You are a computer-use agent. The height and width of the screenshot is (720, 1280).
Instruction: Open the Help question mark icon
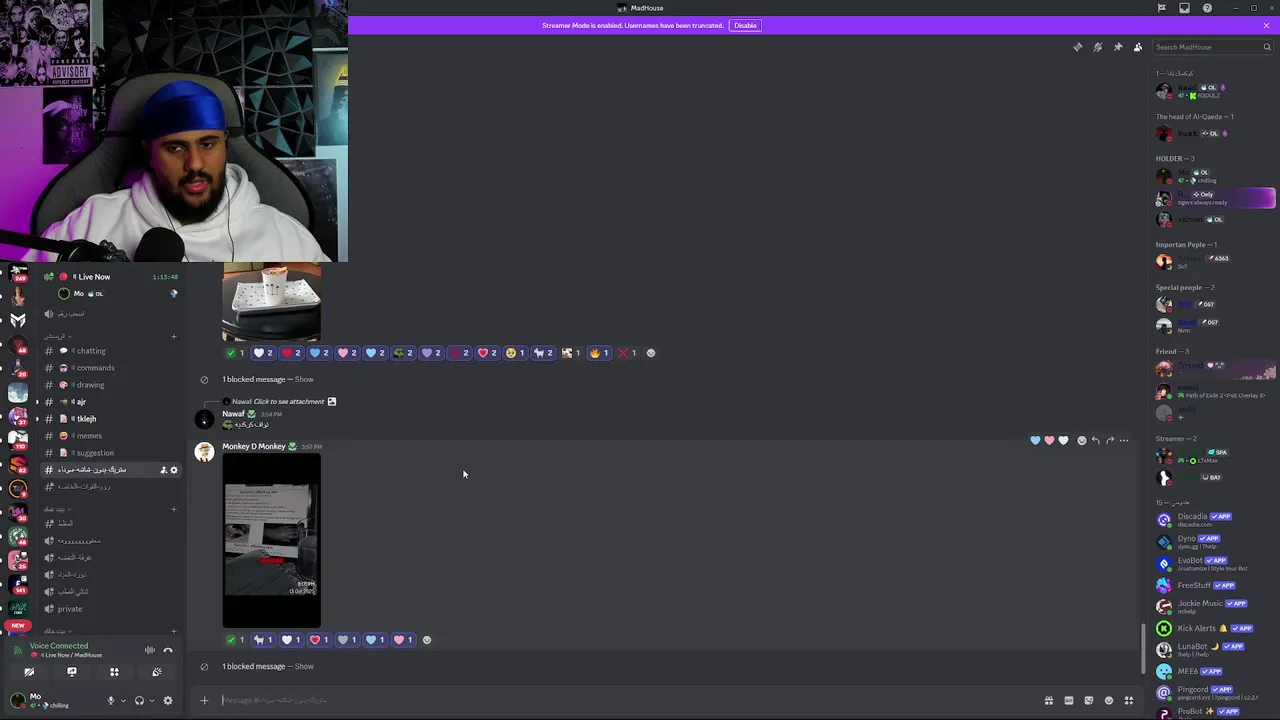[1207, 8]
